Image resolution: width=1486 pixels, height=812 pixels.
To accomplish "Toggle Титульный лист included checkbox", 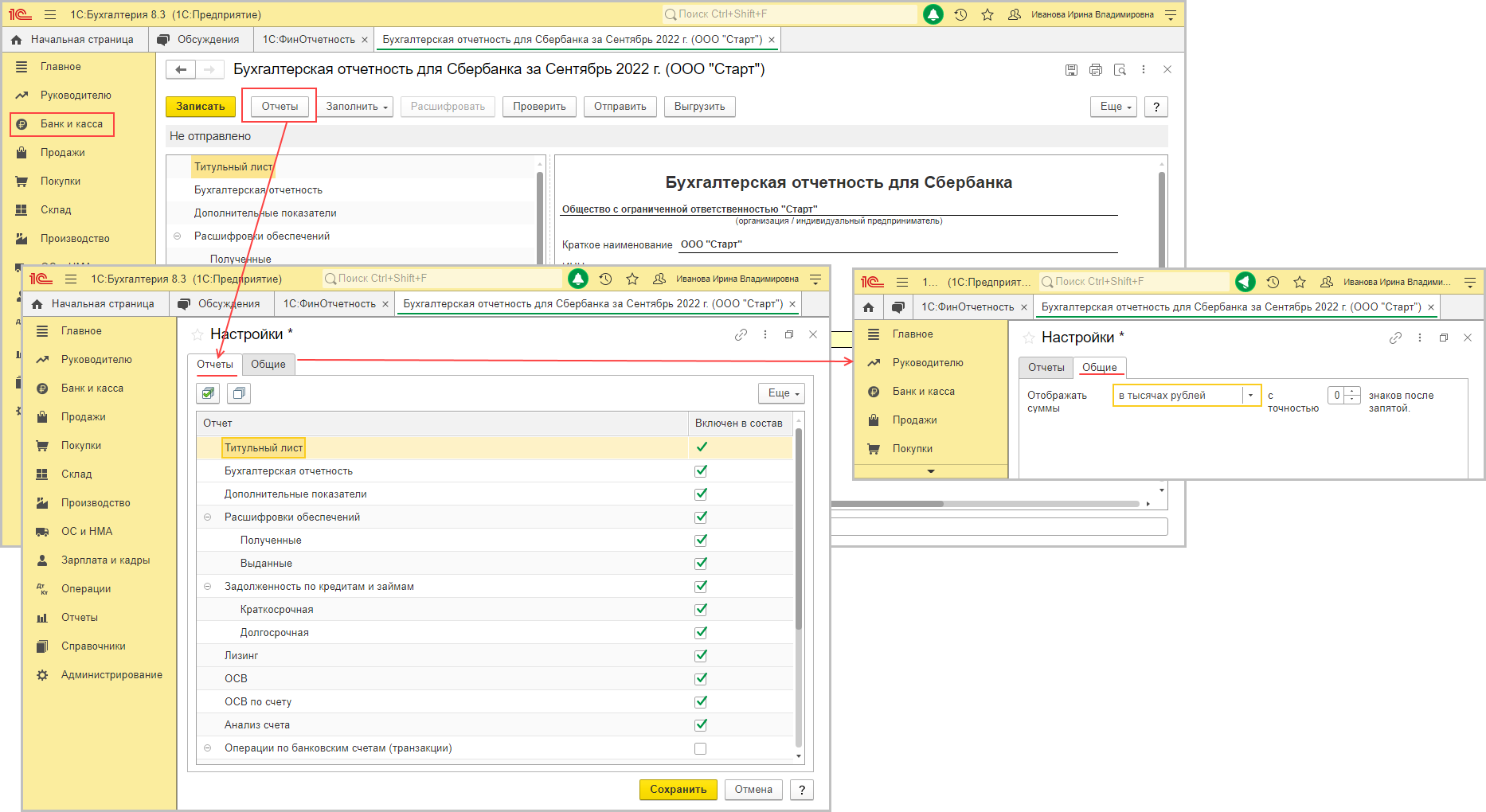I will pyautogui.click(x=702, y=447).
